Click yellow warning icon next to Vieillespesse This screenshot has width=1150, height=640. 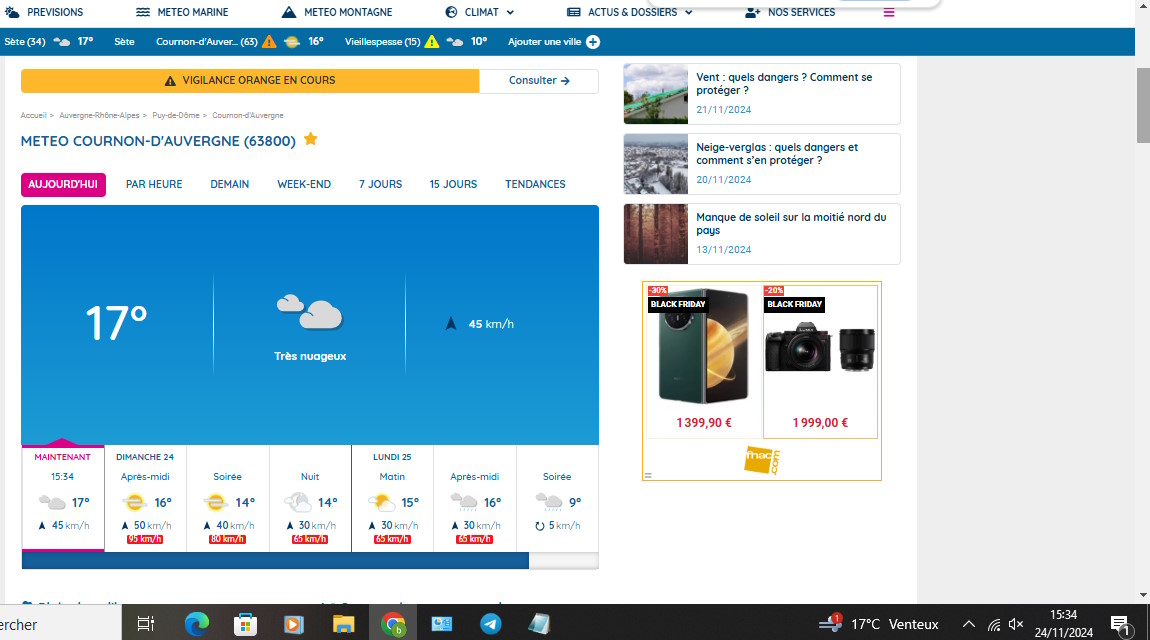point(432,42)
